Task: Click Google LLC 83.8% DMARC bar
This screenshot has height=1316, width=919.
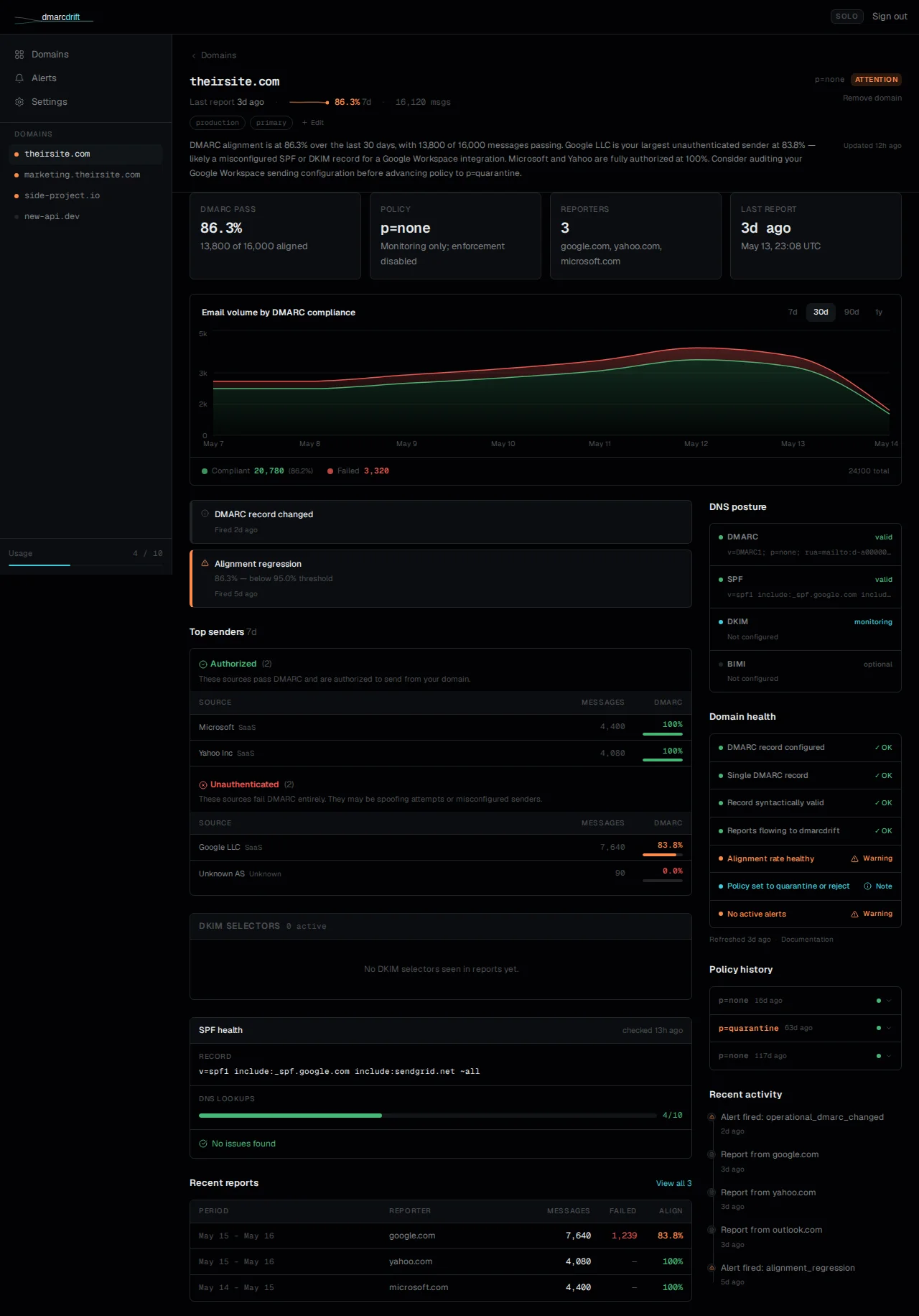Action: (663, 855)
